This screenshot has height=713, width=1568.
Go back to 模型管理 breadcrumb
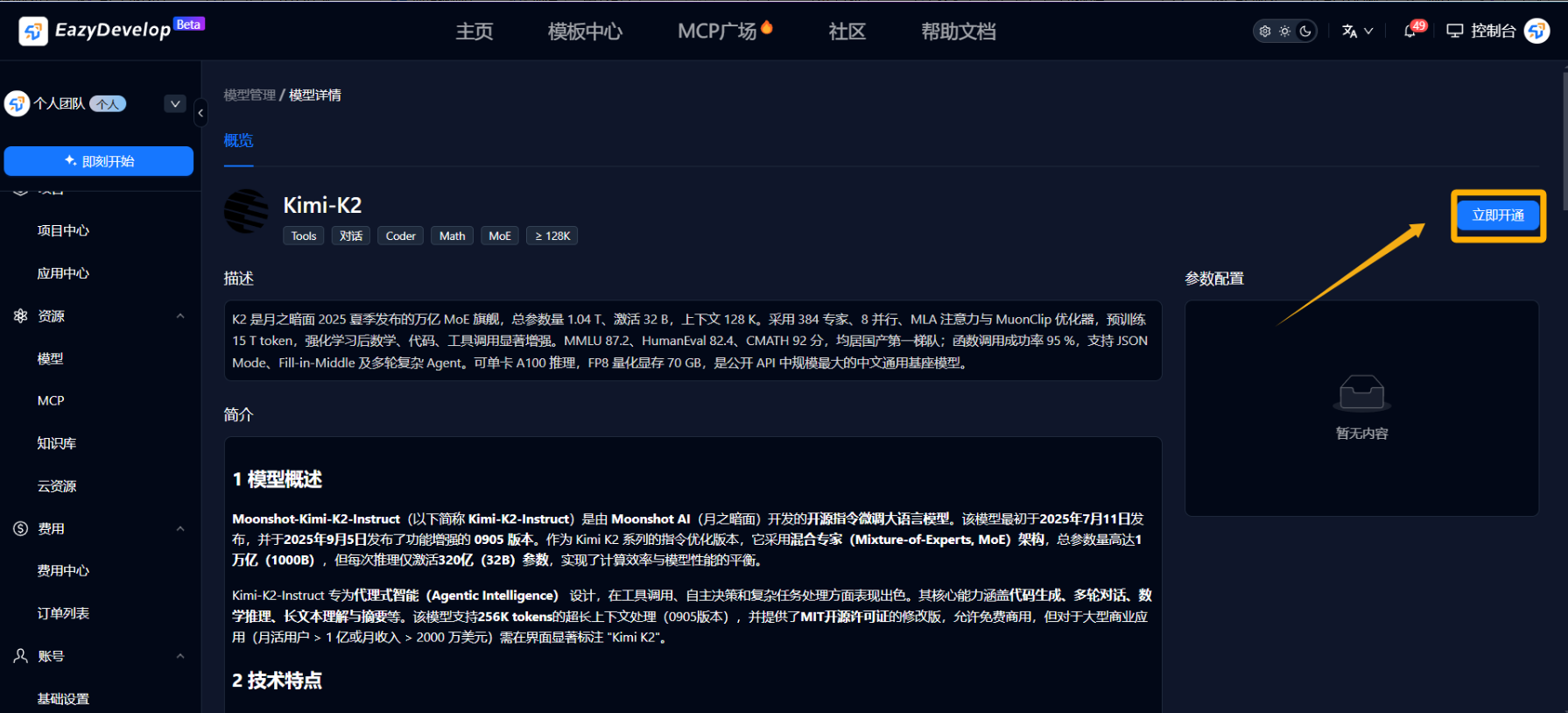[250, 95]
